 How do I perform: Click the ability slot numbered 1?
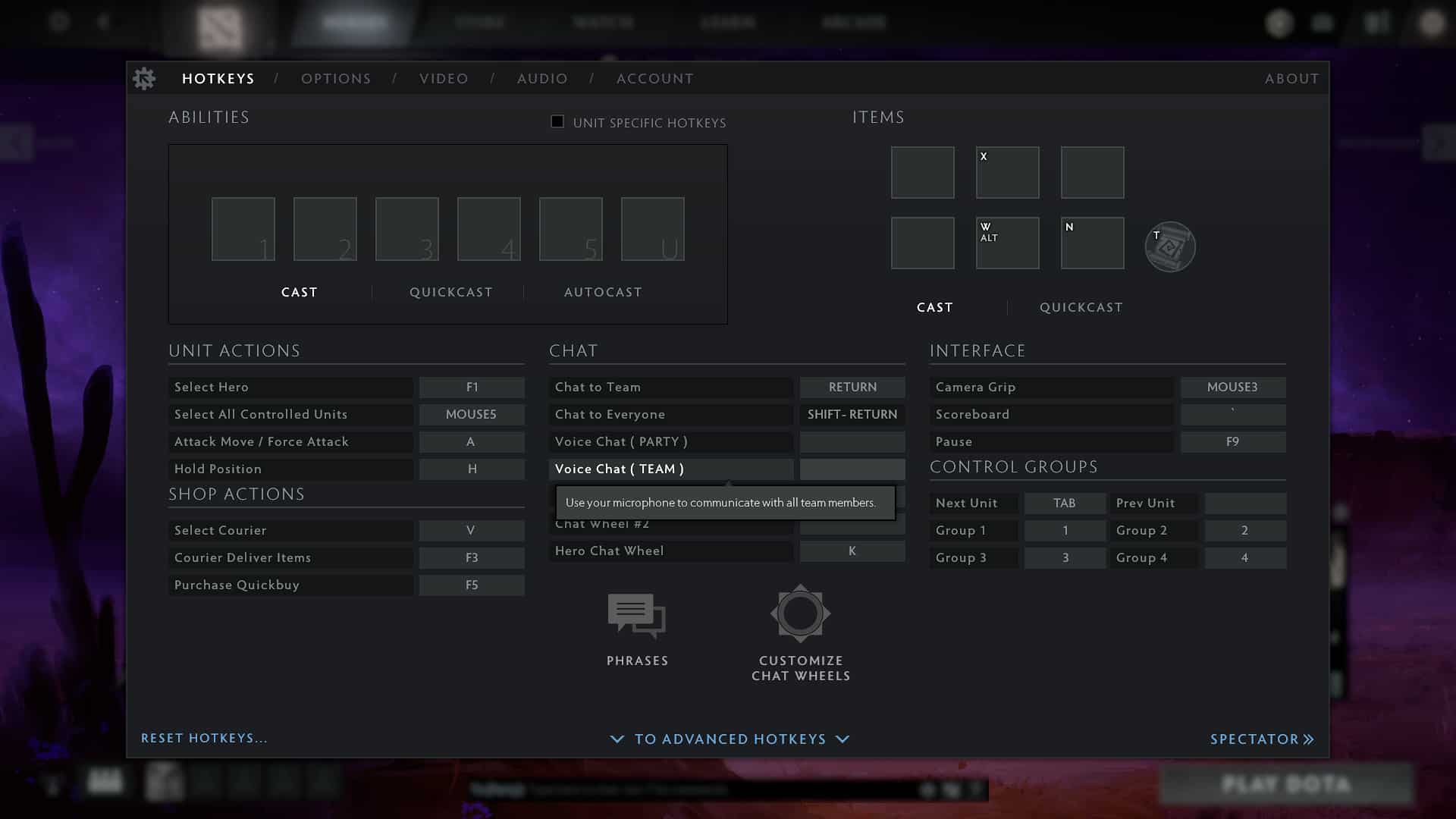pos(243,228)
